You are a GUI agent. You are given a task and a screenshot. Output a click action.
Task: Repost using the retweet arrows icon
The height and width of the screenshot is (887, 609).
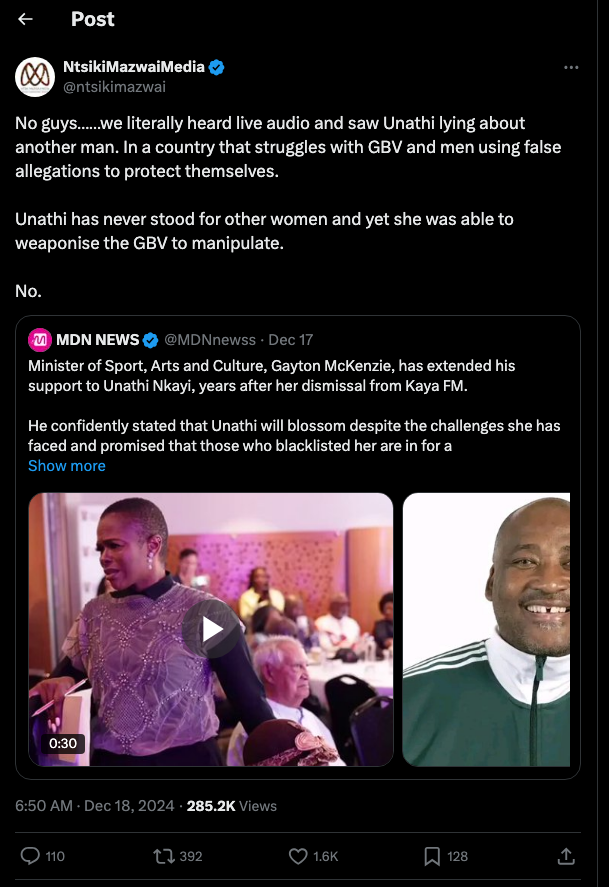click(x=164, y=856)
